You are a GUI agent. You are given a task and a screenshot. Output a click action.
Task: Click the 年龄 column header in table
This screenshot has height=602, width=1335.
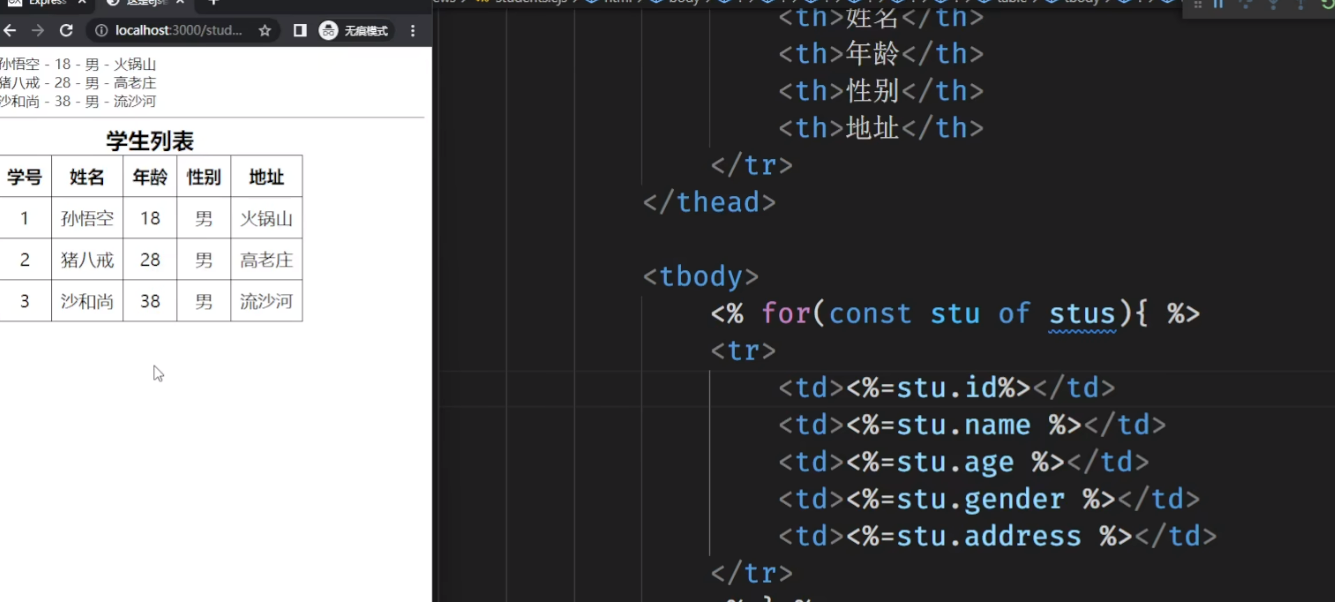(x=150, y=177)
